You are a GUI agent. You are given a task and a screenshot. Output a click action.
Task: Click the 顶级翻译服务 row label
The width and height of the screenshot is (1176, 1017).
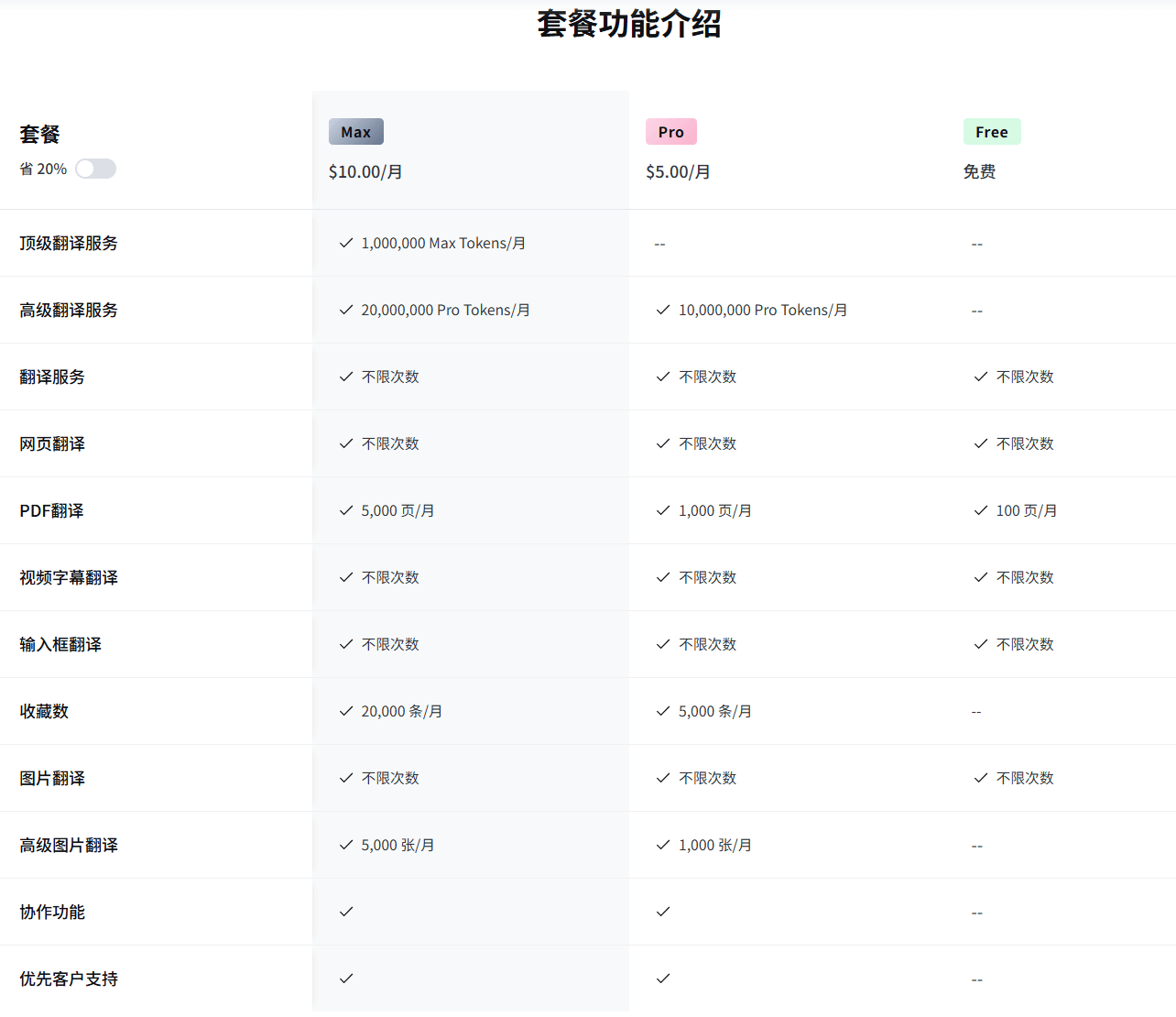(69, 243)
